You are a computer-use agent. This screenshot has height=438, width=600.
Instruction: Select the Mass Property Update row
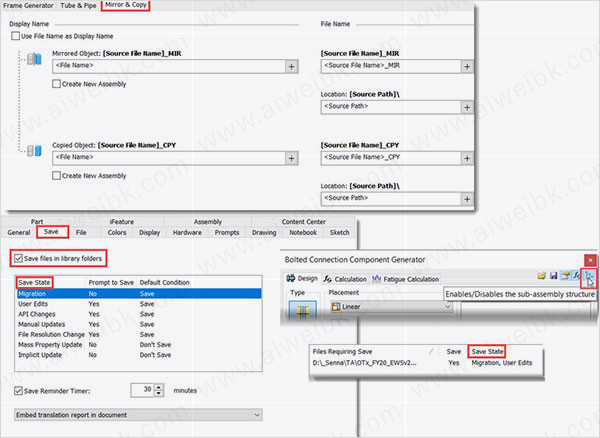click(x=139, y=345)
